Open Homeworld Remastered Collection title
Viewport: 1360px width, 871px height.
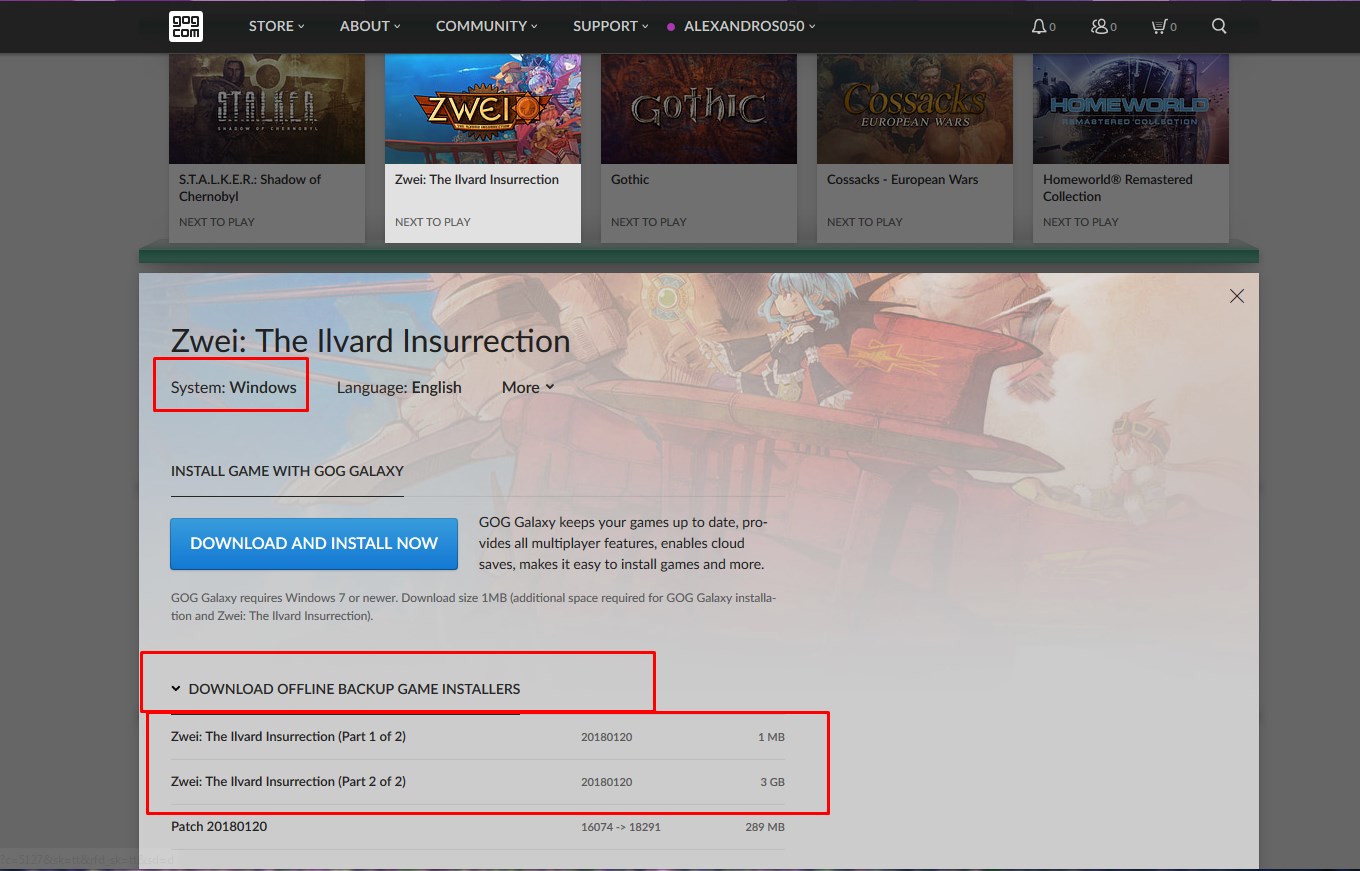pos(1117,188)
